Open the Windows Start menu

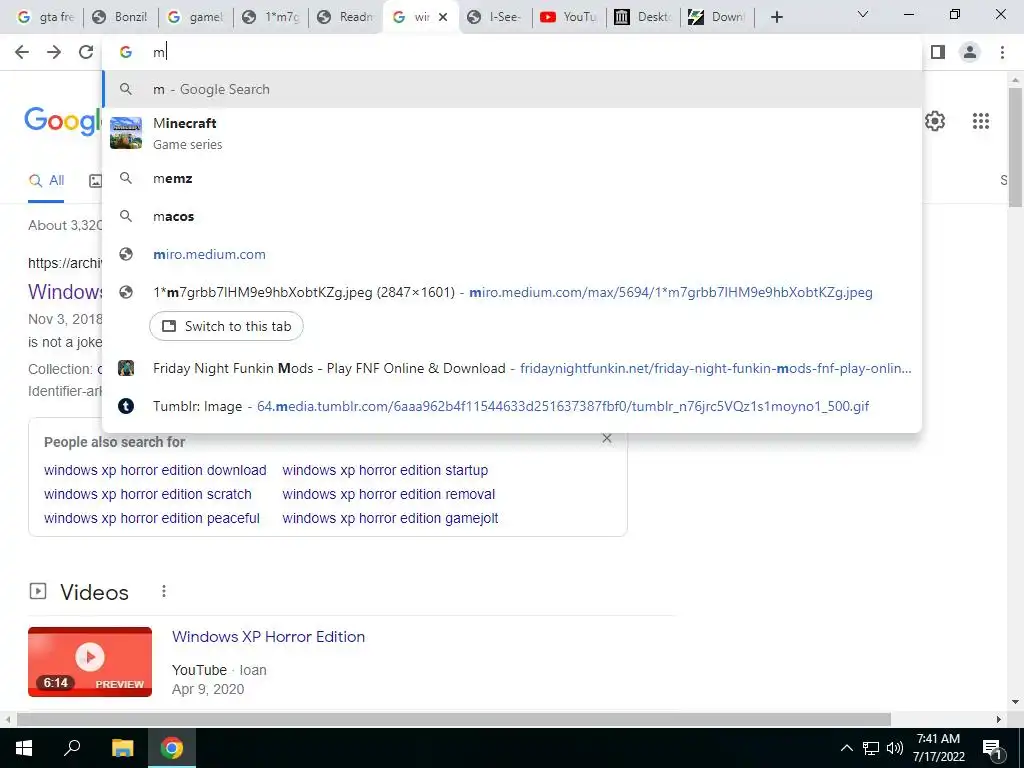click(x=24, y=748)
